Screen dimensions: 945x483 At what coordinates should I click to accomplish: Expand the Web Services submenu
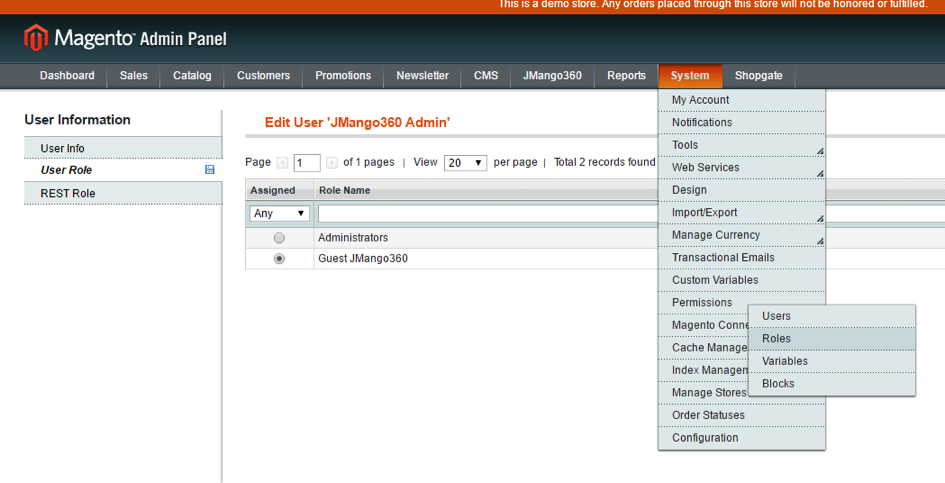pos(741,167)
